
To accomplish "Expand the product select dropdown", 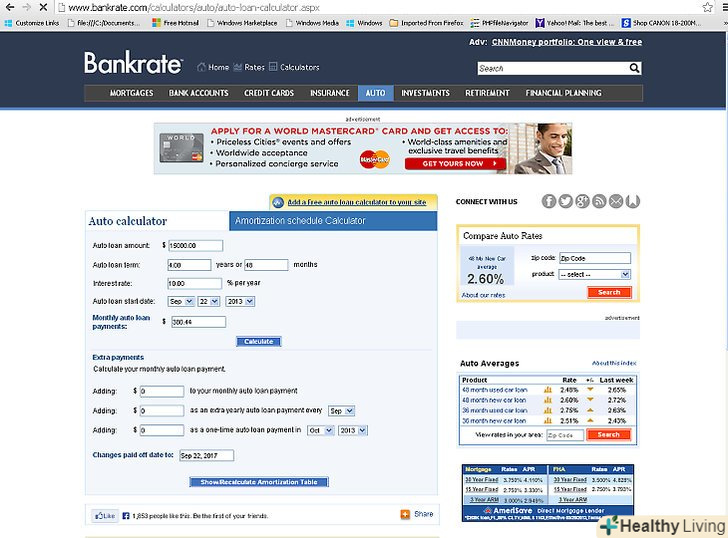I will pos(594,274).
